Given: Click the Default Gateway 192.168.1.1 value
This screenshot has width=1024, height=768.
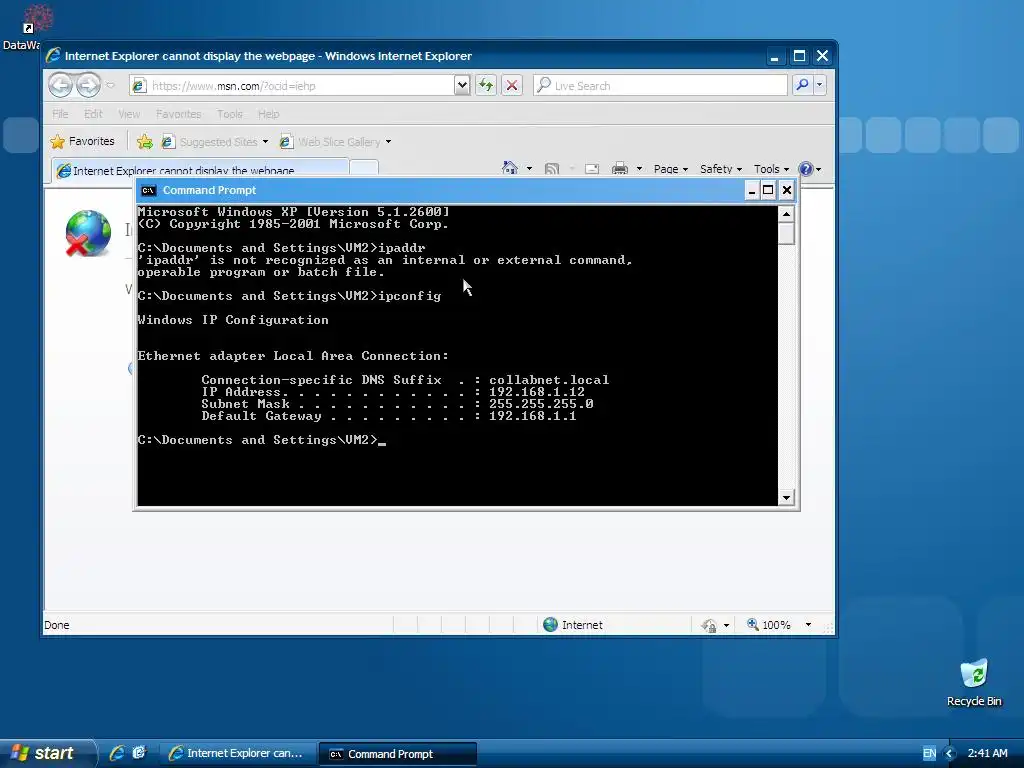Looking at the screenshot, I should coord(533,416).
